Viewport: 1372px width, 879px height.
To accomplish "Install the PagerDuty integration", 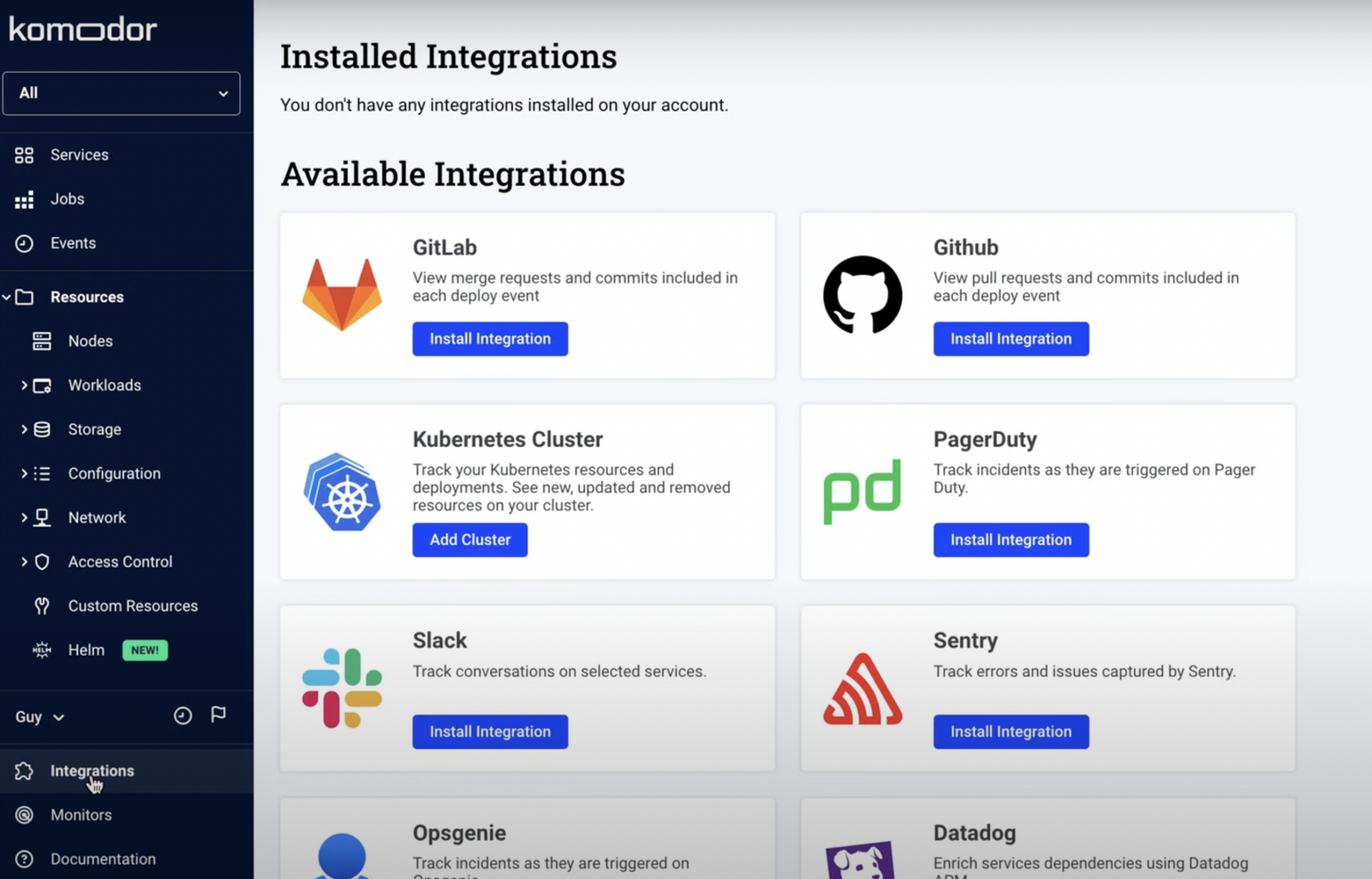I will click(x=1011, y=540).
